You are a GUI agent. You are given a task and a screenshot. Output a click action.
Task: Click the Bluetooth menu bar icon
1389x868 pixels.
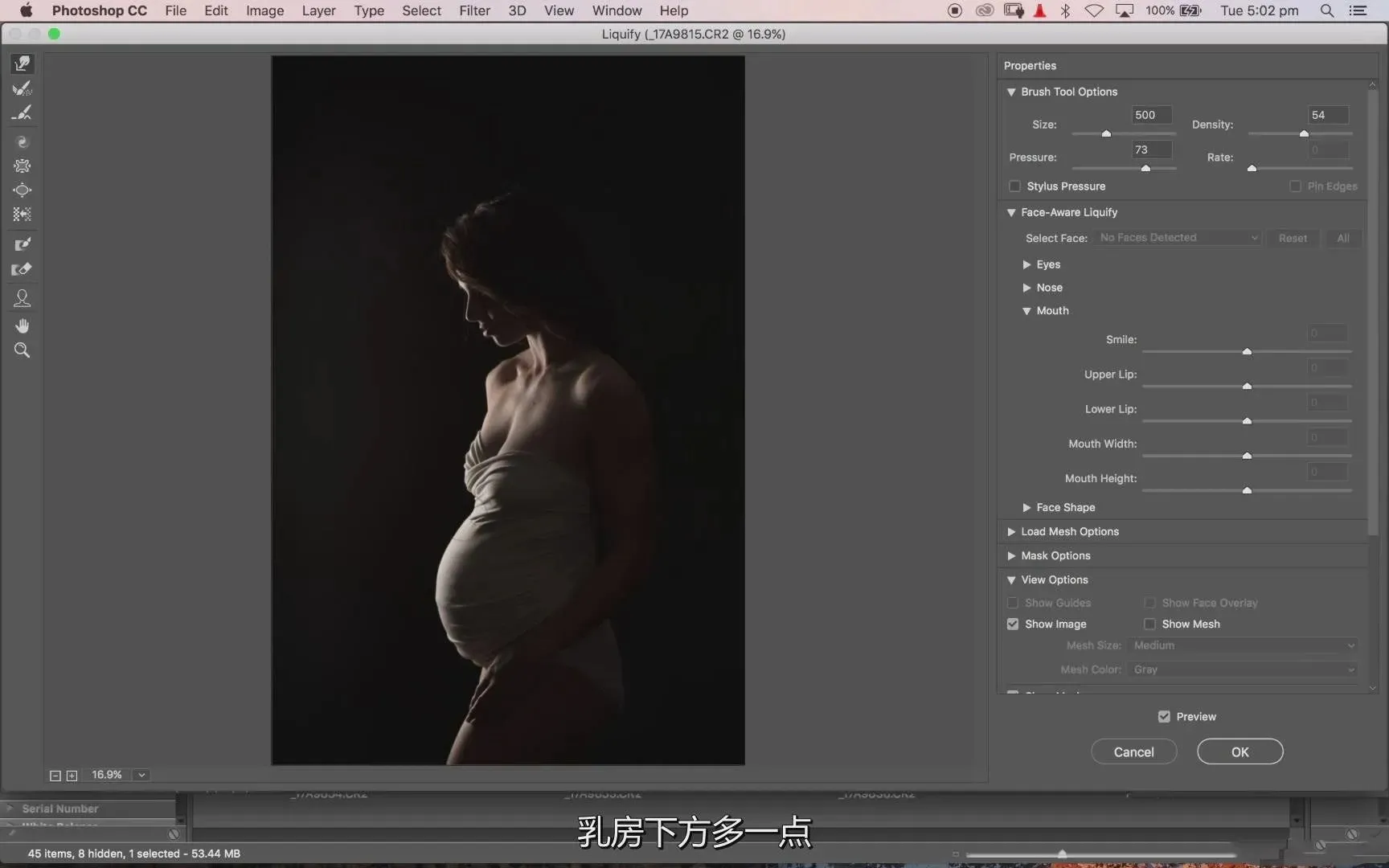click(1065, 10)
